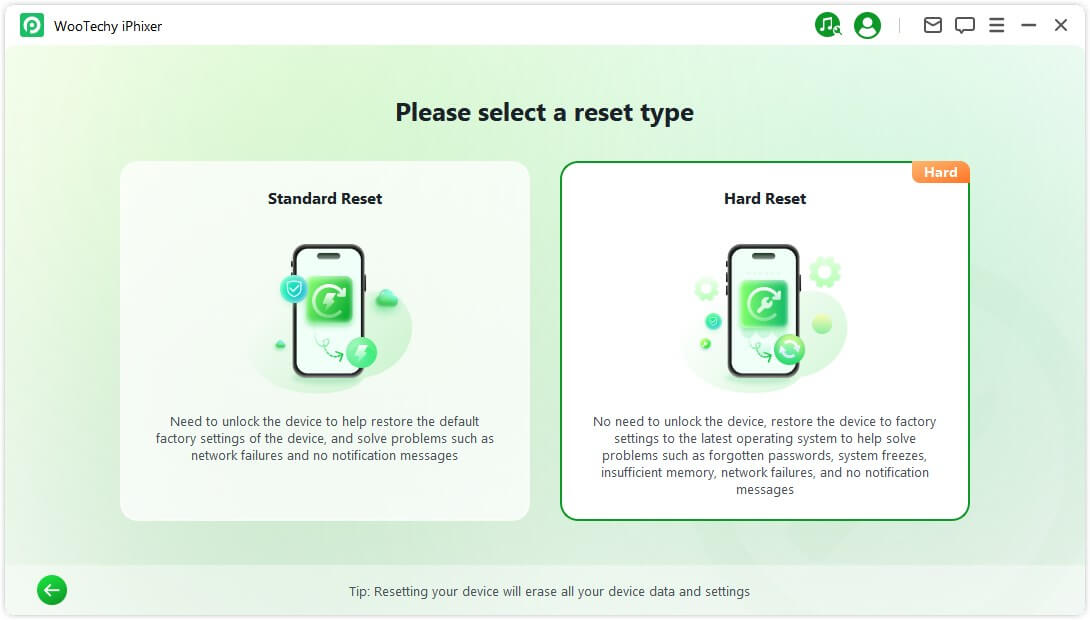Go back using the green arrow button
This screenshot has width=1090, height=620.
pos(52,591)
